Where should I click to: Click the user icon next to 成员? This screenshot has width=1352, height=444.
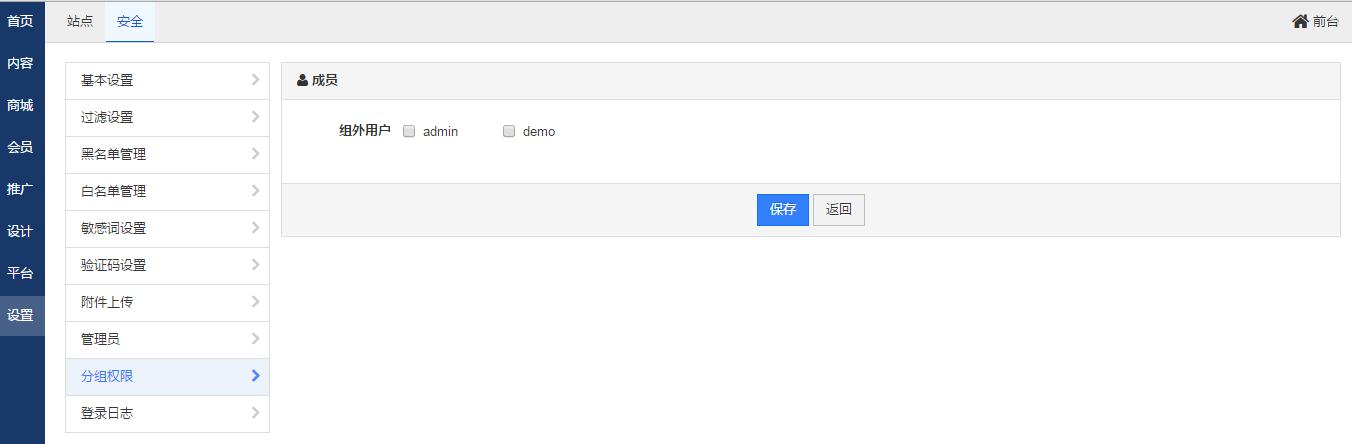pos(302,80)
